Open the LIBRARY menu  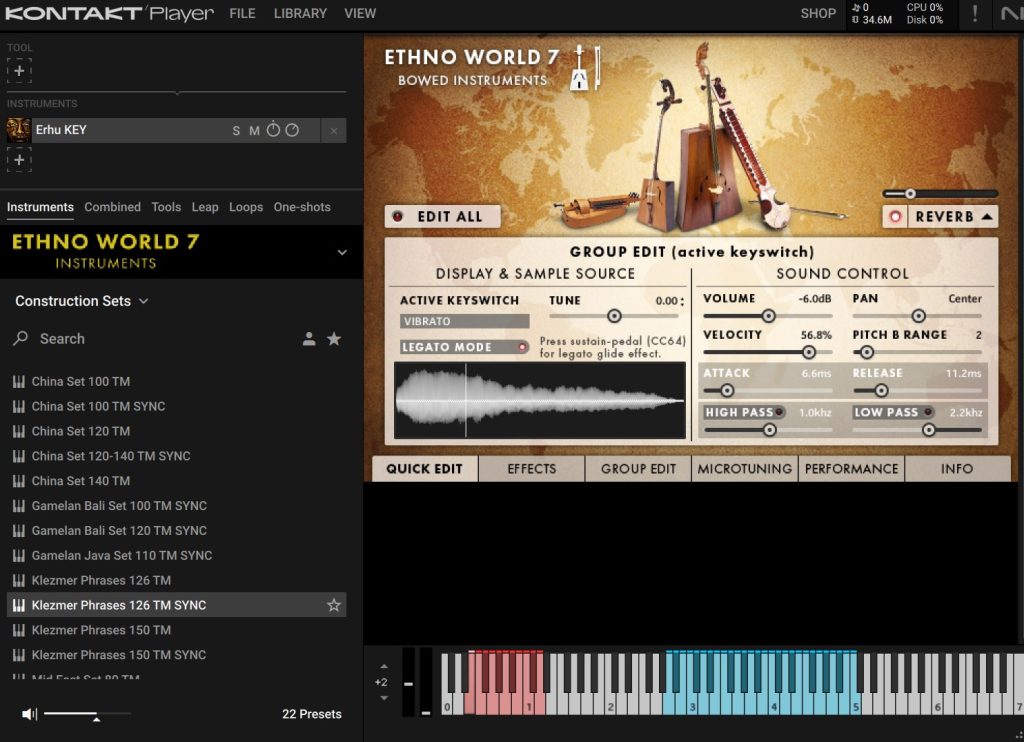click(x=300, y=14)
